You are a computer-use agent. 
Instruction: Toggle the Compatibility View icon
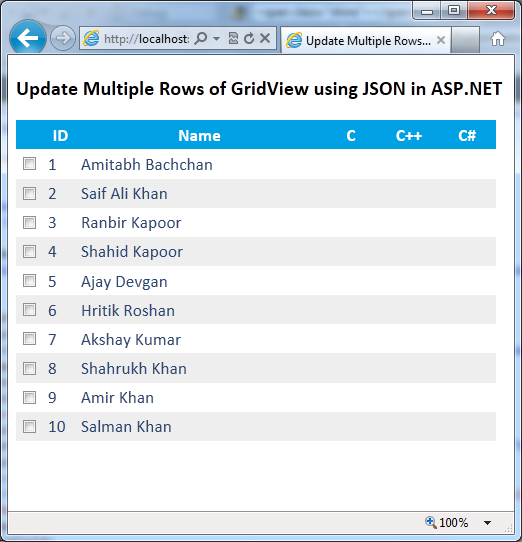coord(233,38)
